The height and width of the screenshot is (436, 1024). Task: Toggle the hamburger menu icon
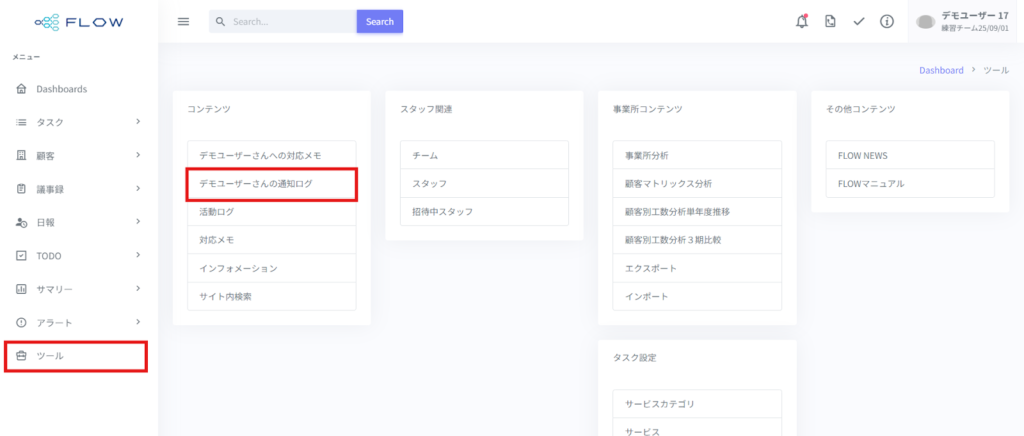pos(183,22)
